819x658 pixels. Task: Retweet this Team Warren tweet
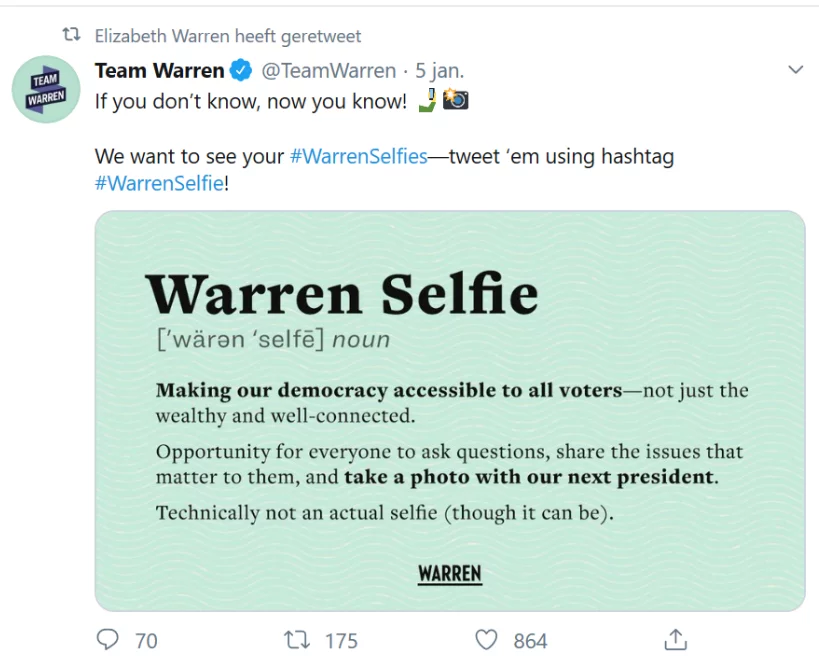[x=295, y=639]
